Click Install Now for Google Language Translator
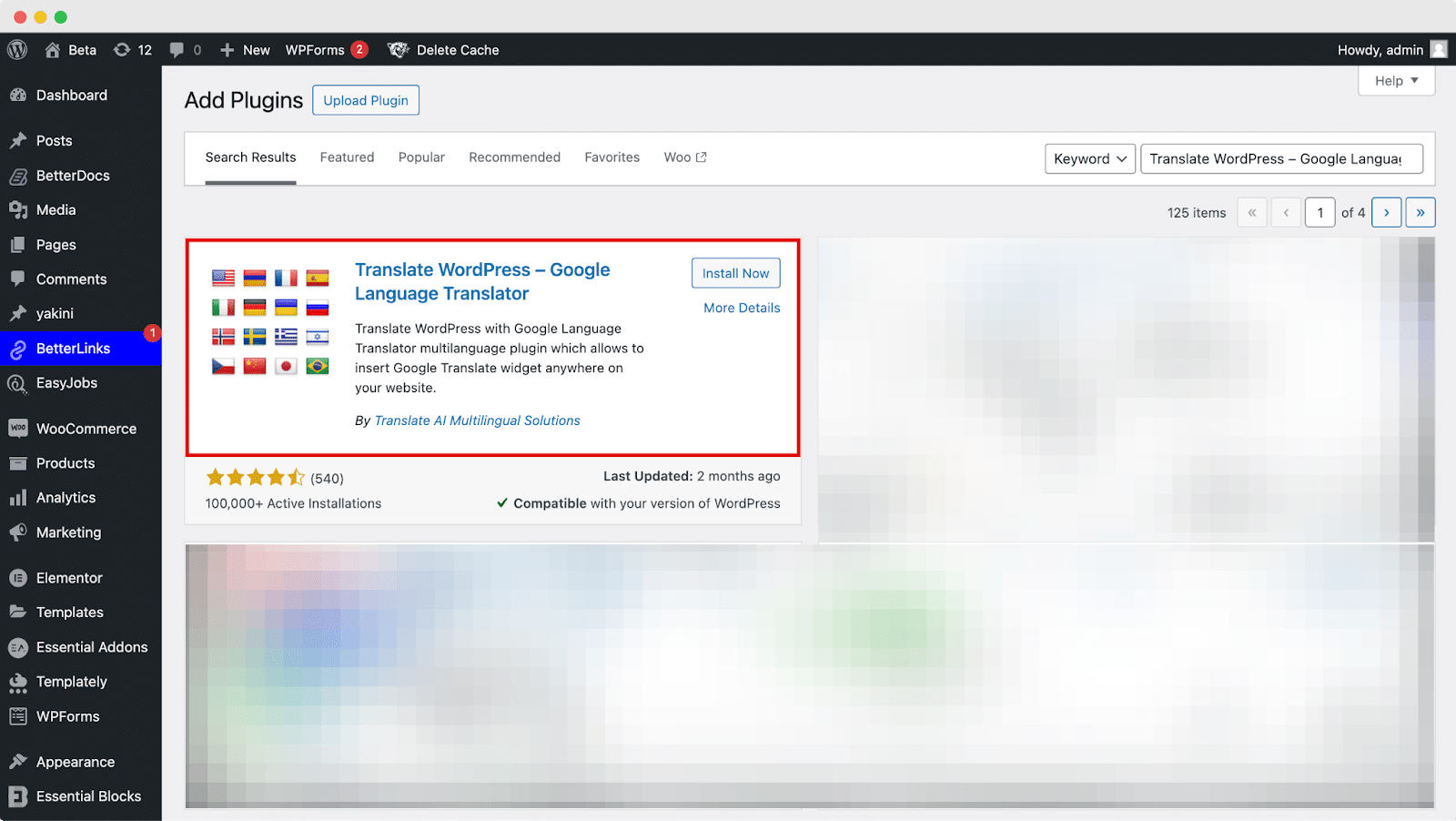The image size is (1456, 821). click(735, 273)
